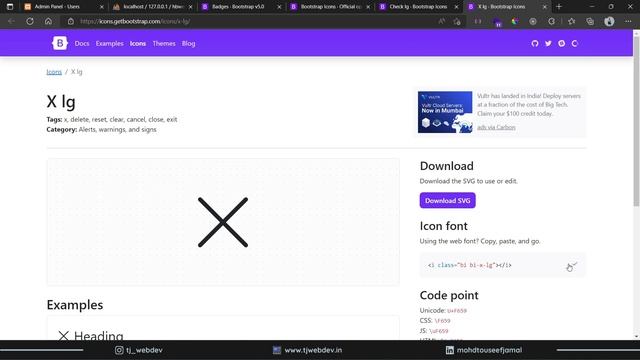Open tab actions menu icon
The width and height of the screenshot is (640, 360).
pyautogui.click(x=10, y=7)
